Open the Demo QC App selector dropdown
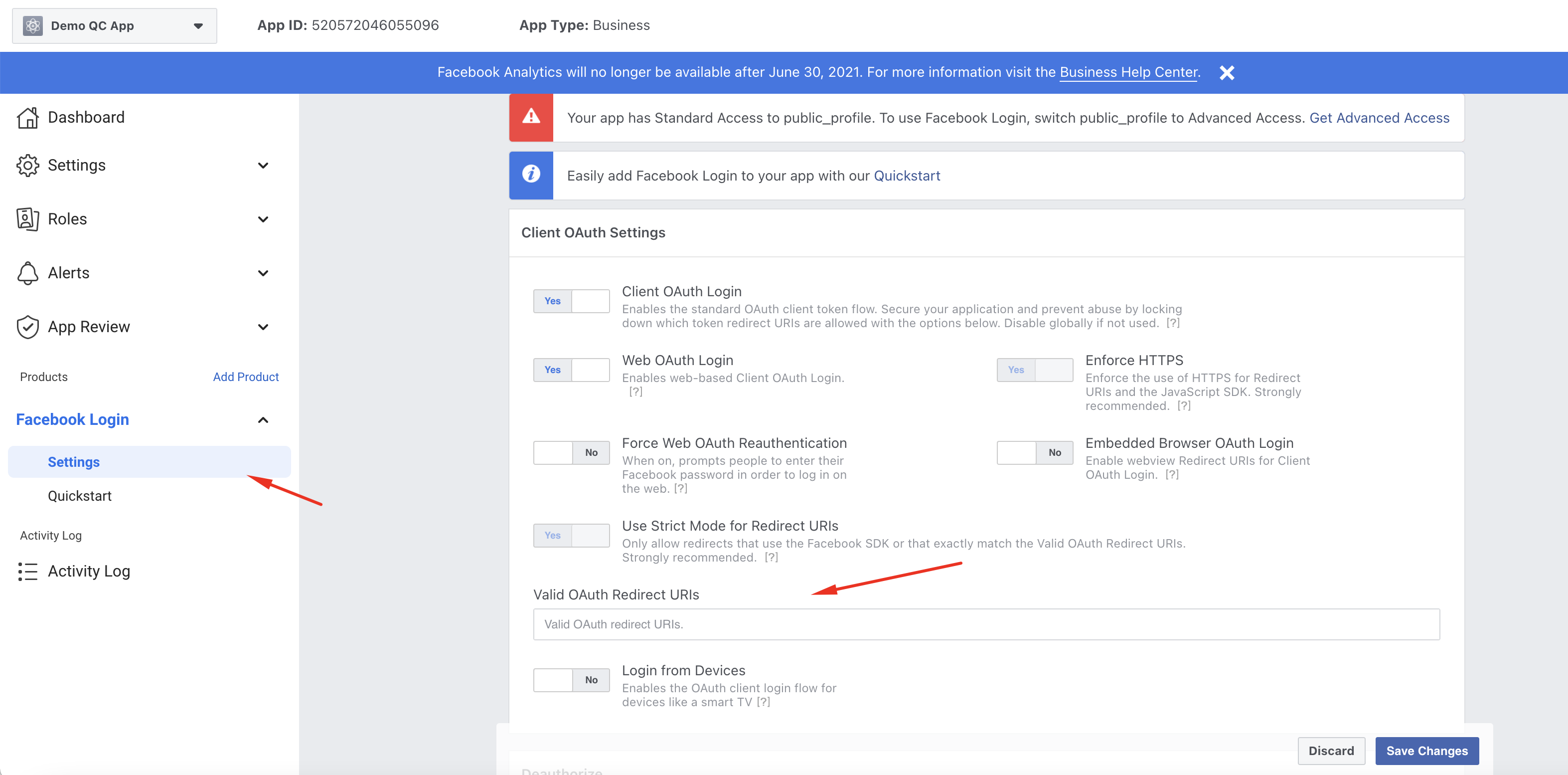Viewport: 1568px width, 775px height. (115, 25)
